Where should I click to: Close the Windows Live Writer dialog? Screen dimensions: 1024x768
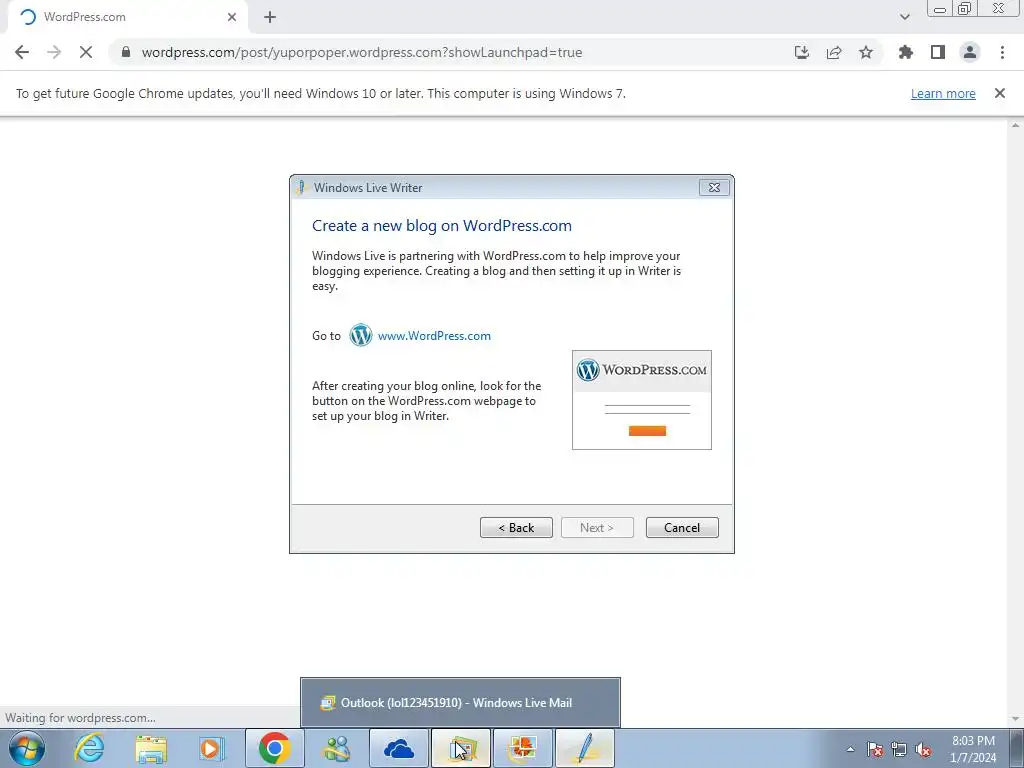(714, 187)
